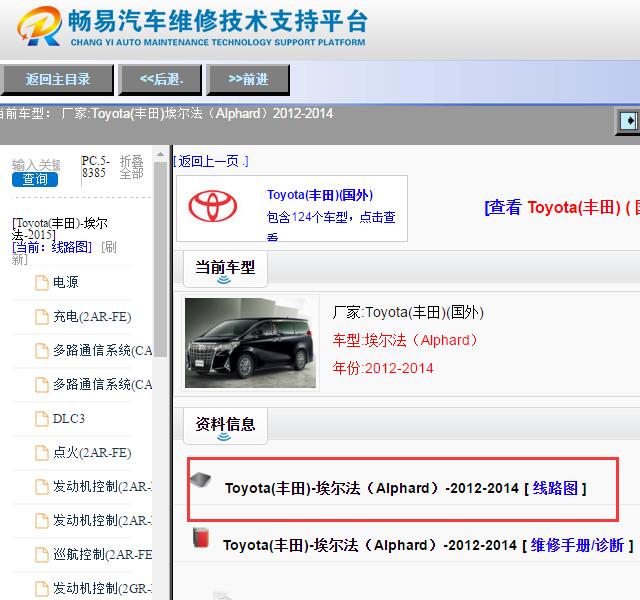The image size is (640, 600).
Task: Click the scrollbar up arrow in left panel
Action: coord(160,155)
